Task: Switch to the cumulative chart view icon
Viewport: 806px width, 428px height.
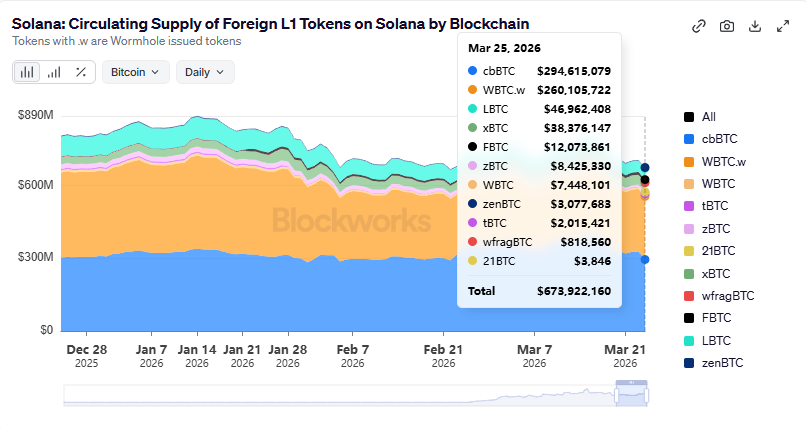Action: (54, 72)
